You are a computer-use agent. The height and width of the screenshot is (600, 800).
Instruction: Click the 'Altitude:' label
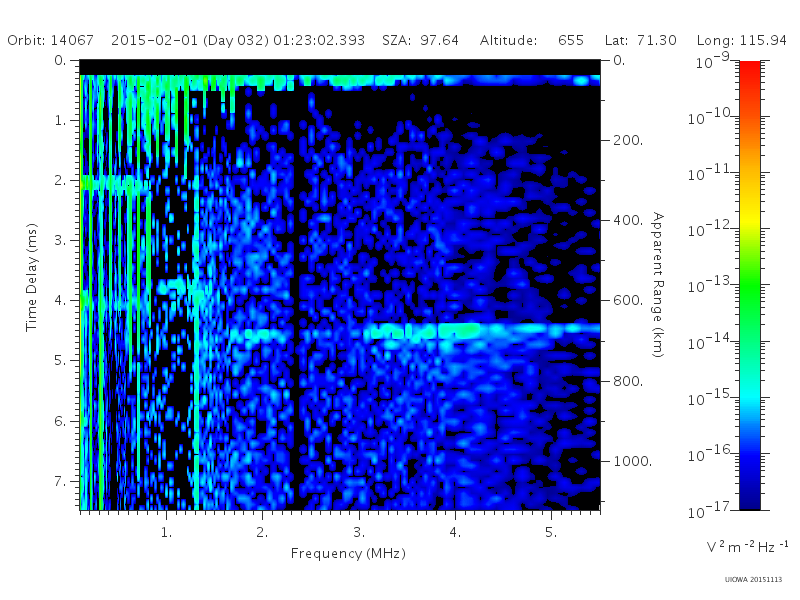508,40
